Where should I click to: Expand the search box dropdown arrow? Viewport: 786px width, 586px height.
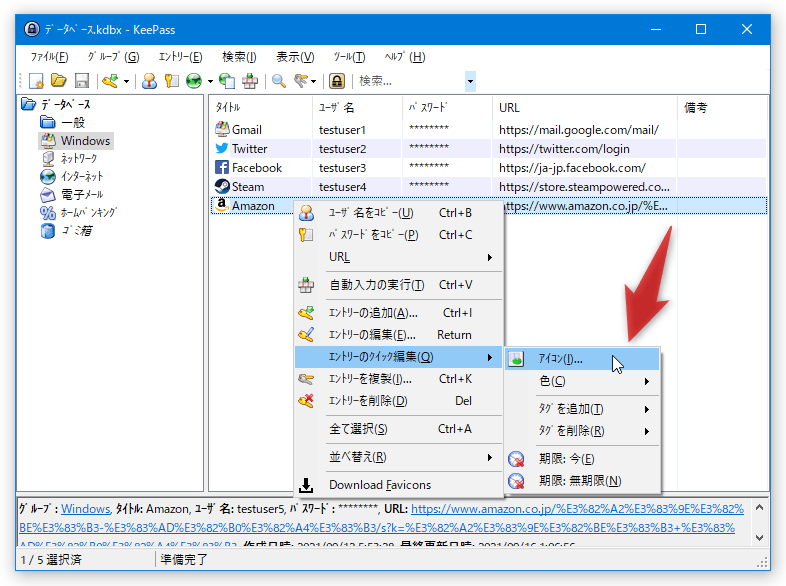pos(470,81)
